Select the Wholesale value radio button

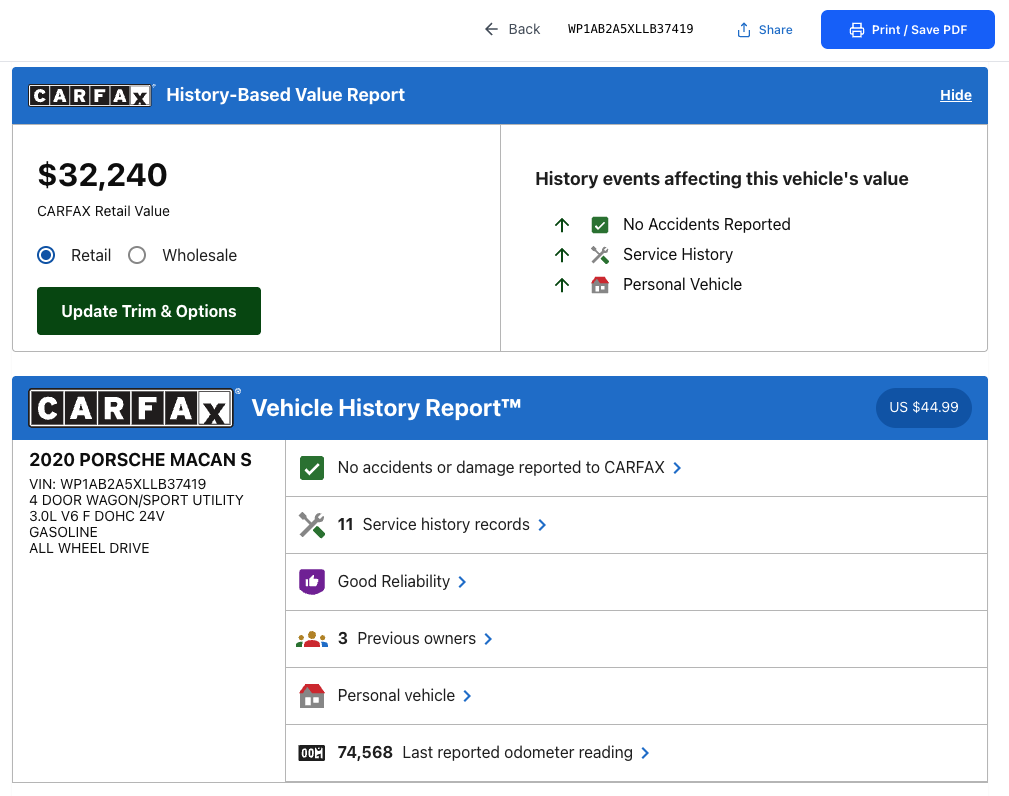coord(137,255)
